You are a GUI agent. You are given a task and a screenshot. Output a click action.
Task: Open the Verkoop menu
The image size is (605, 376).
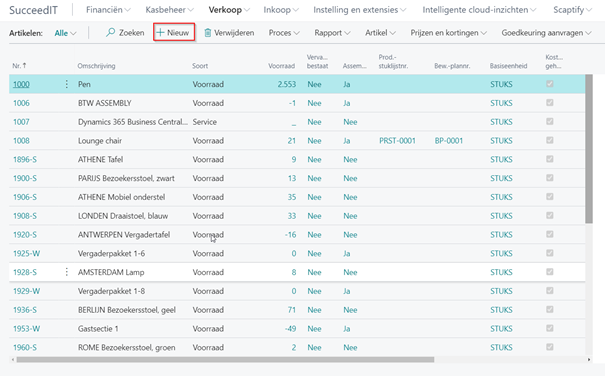click(x=229, y=10)
